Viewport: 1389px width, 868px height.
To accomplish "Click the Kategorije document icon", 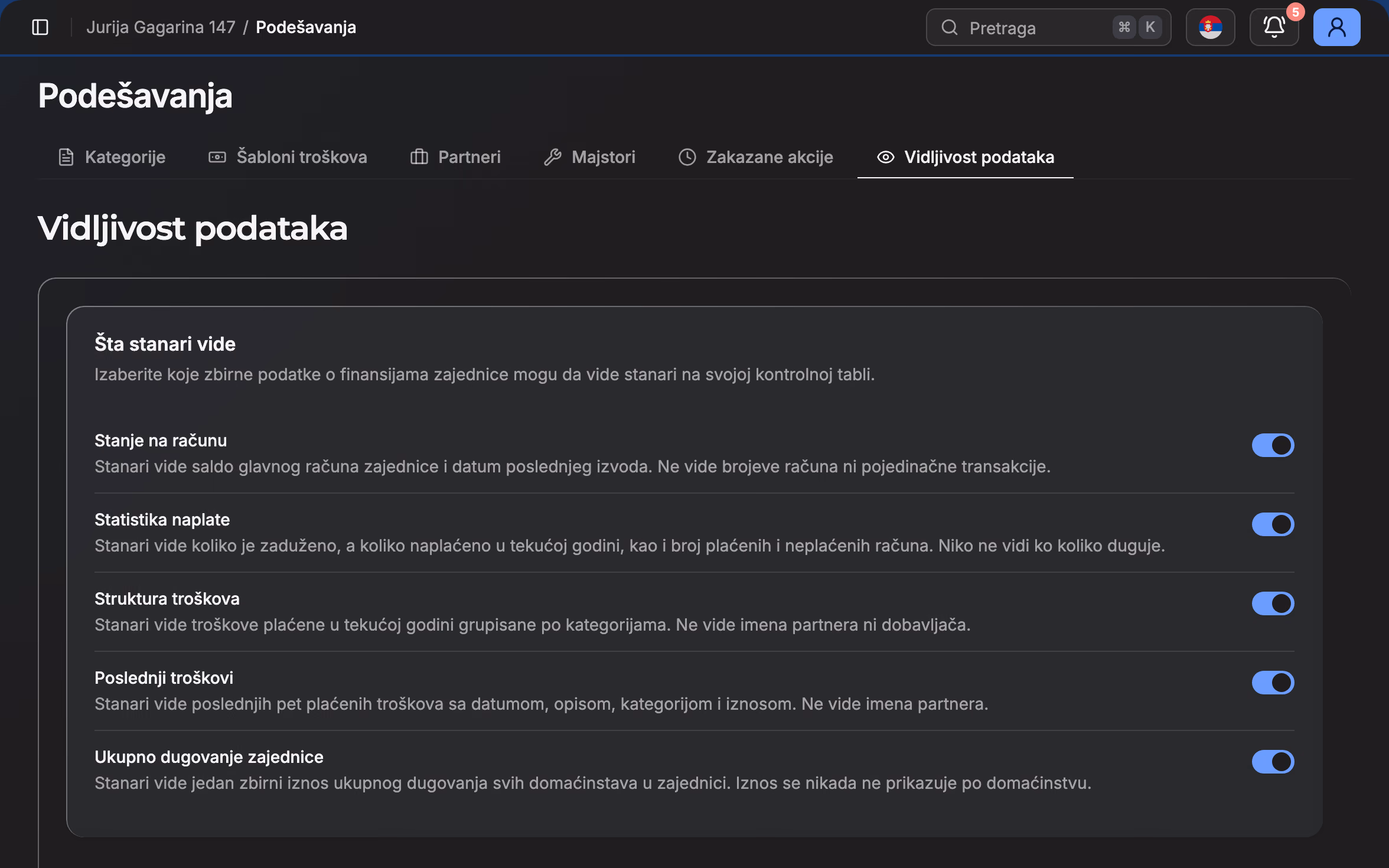I will click(x=66, y=157).
